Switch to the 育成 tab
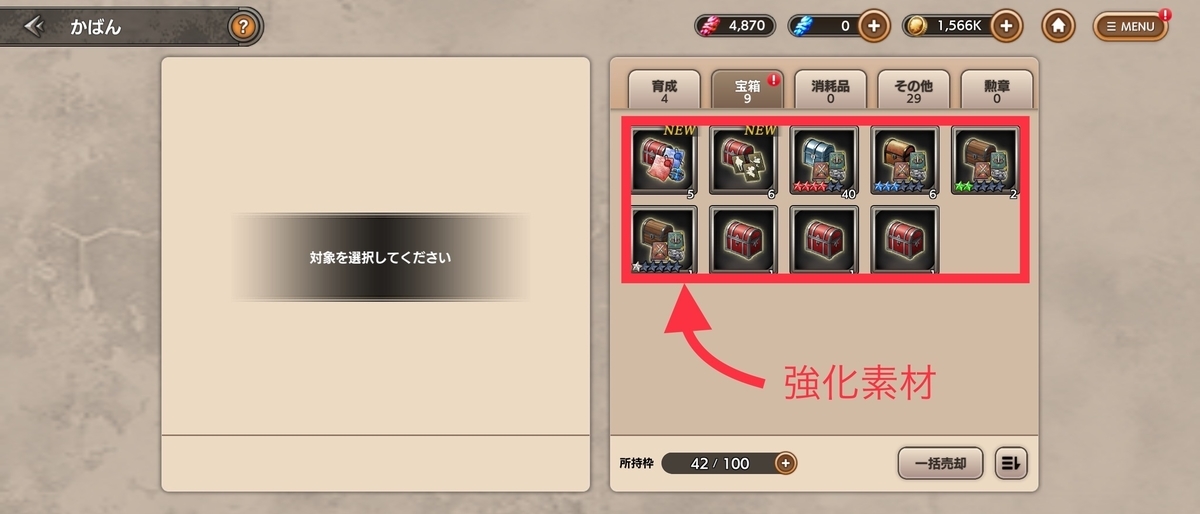Image resolution: width=1200 pixels, height=514 pixels. pos(664,90)
